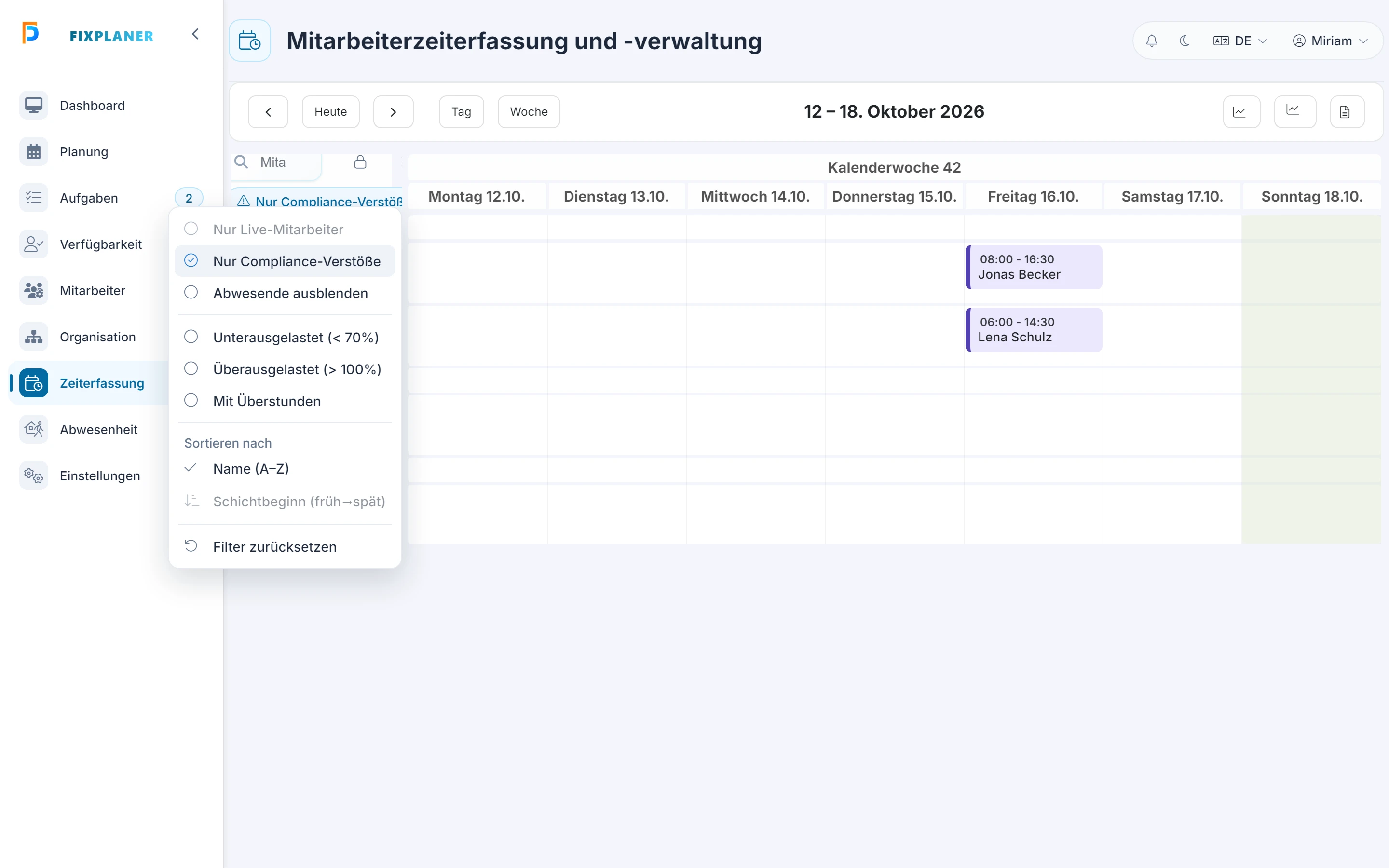Viewport: 1389px width, 868px height.
Task: Click the FixPlaner logo
Action: 88,34
